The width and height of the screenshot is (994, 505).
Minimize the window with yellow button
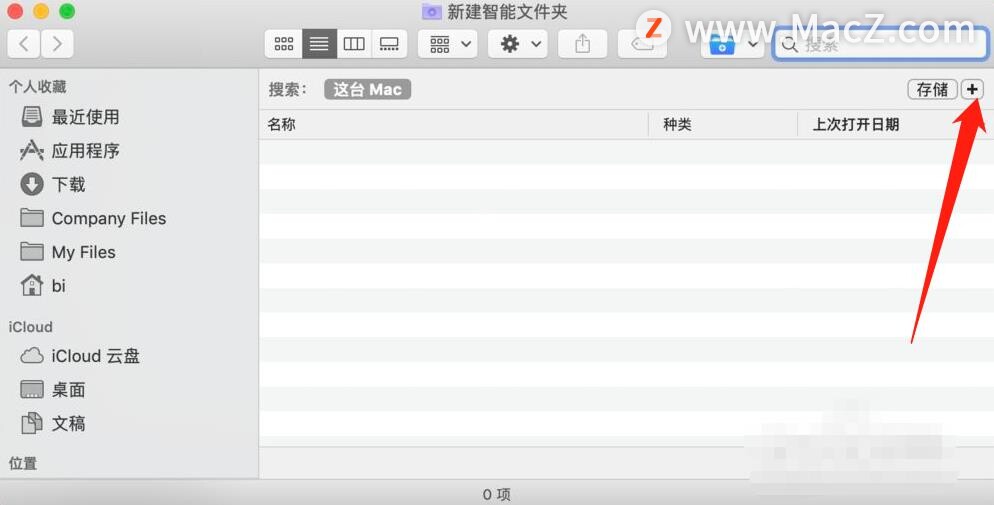click(x=41, y=11)
